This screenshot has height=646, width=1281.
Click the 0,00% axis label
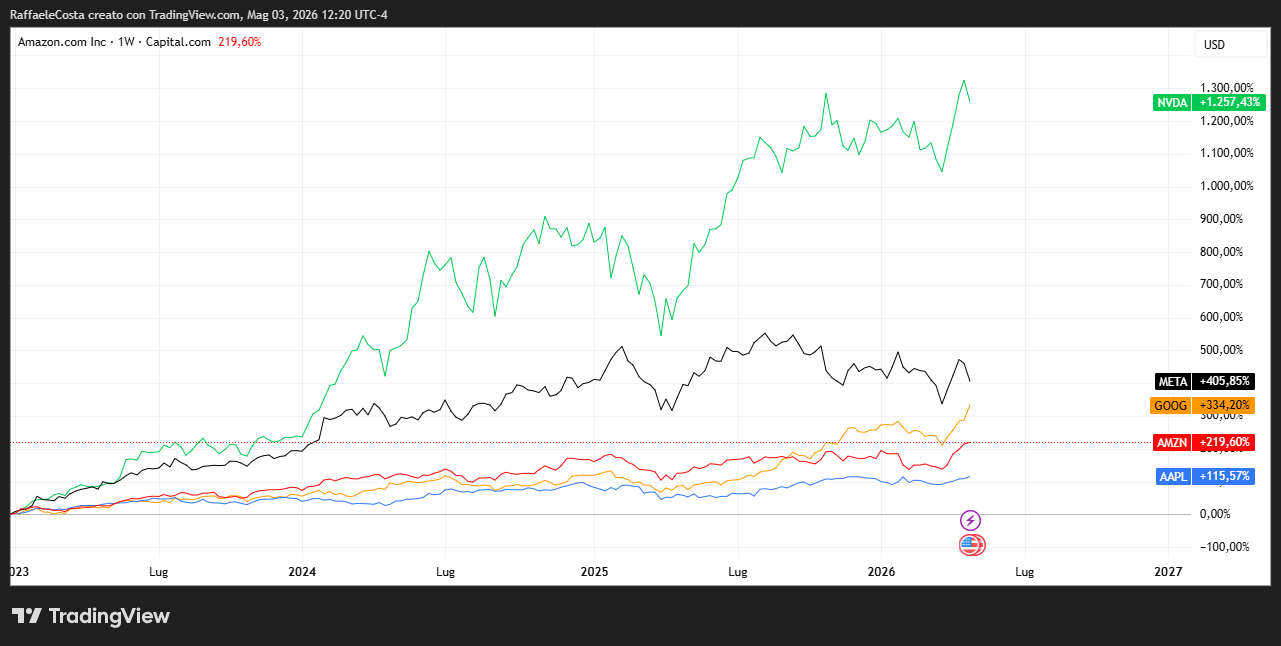click(x=1215, y=514)
